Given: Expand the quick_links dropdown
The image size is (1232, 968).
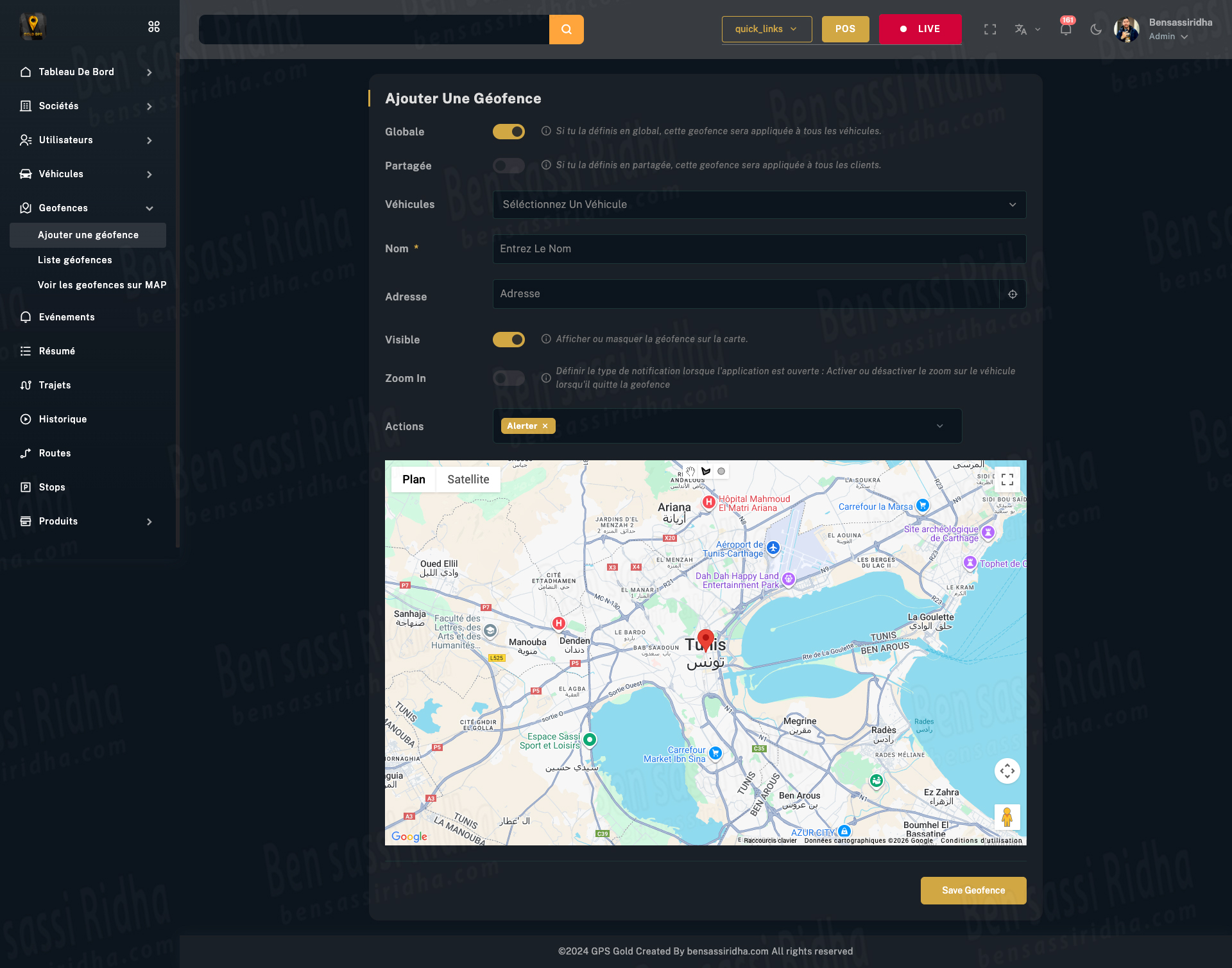Looking at the screenshot, I should (x=766, y=30).
